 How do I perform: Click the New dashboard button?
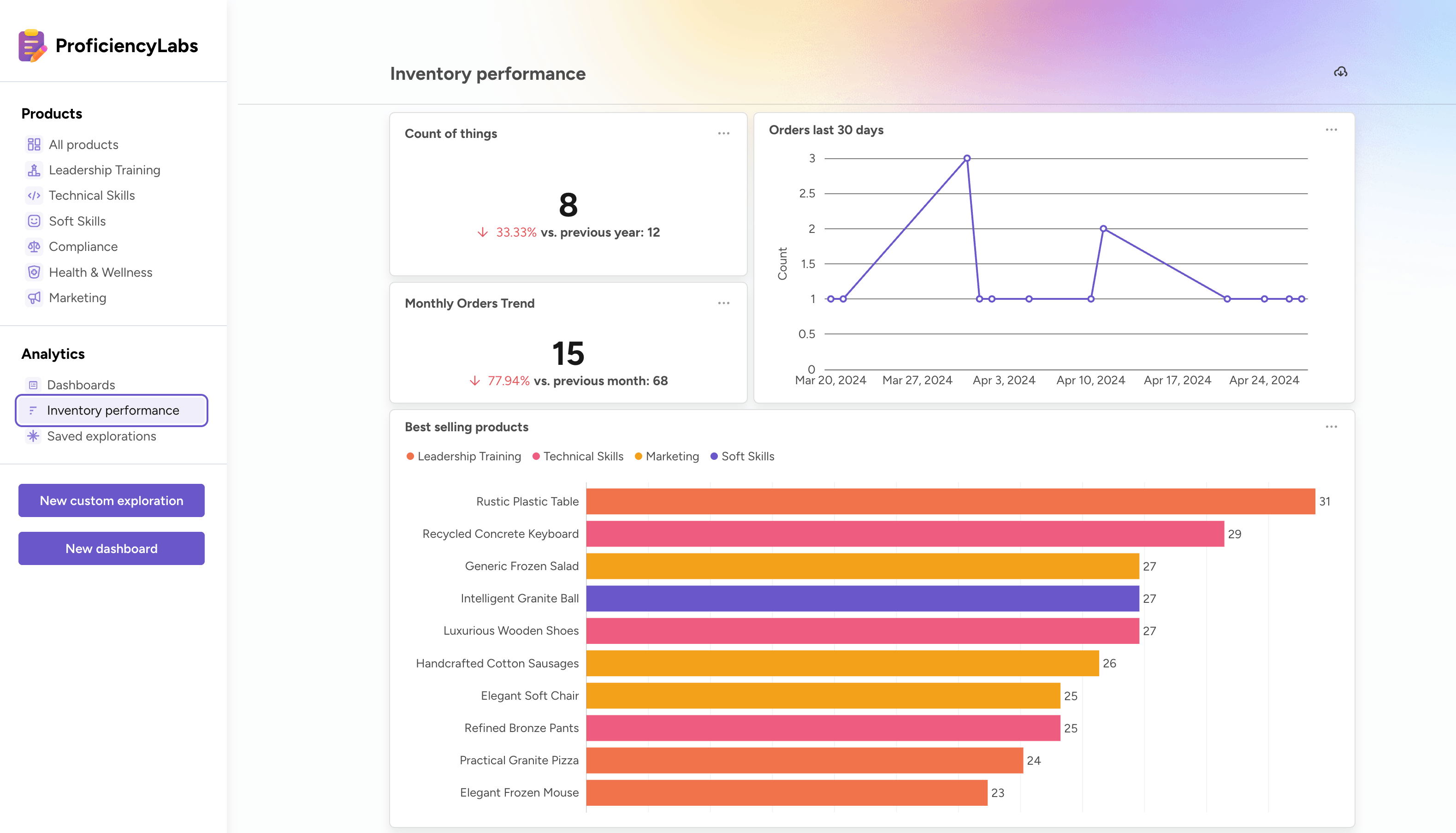pyautogui.click(x=112, y=549)
